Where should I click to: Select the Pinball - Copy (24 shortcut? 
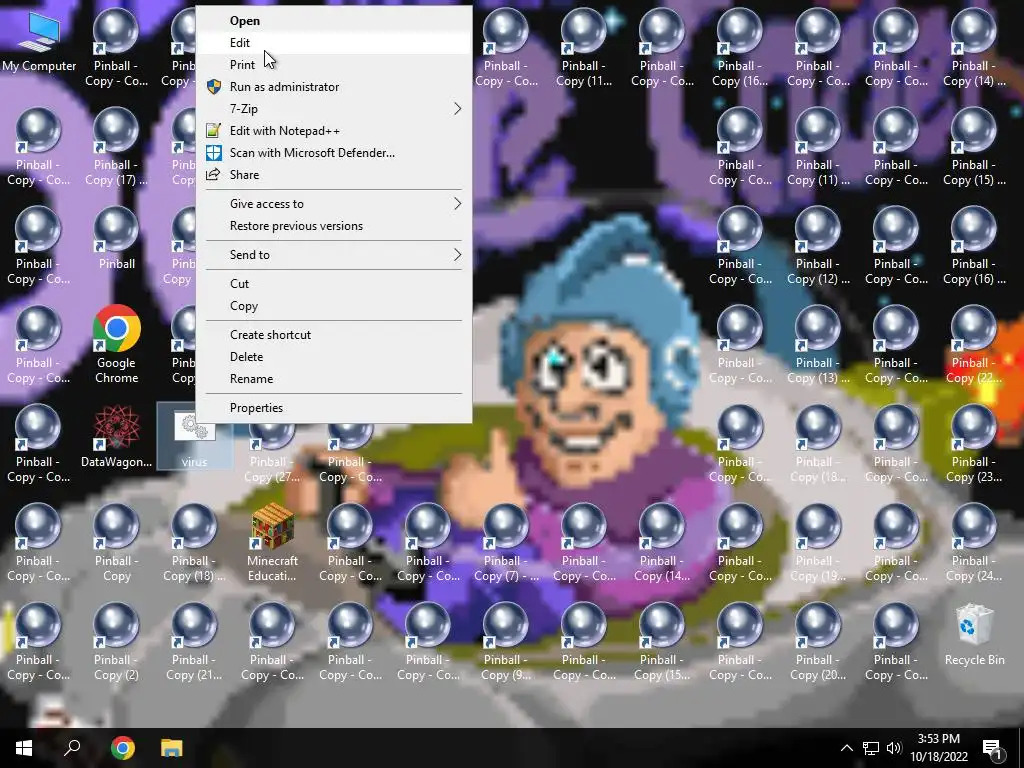(x=974, y=542)
